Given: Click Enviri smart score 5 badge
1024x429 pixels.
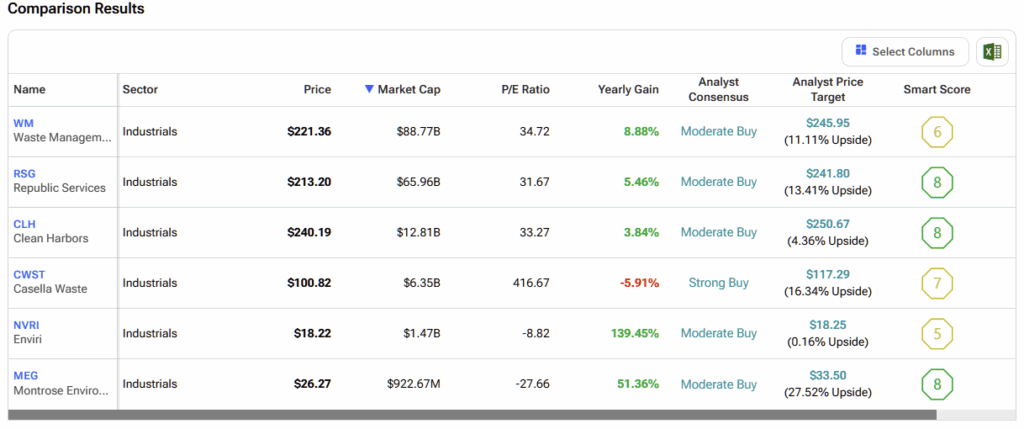Looking at the screenshot, I should tap(937, 334).
